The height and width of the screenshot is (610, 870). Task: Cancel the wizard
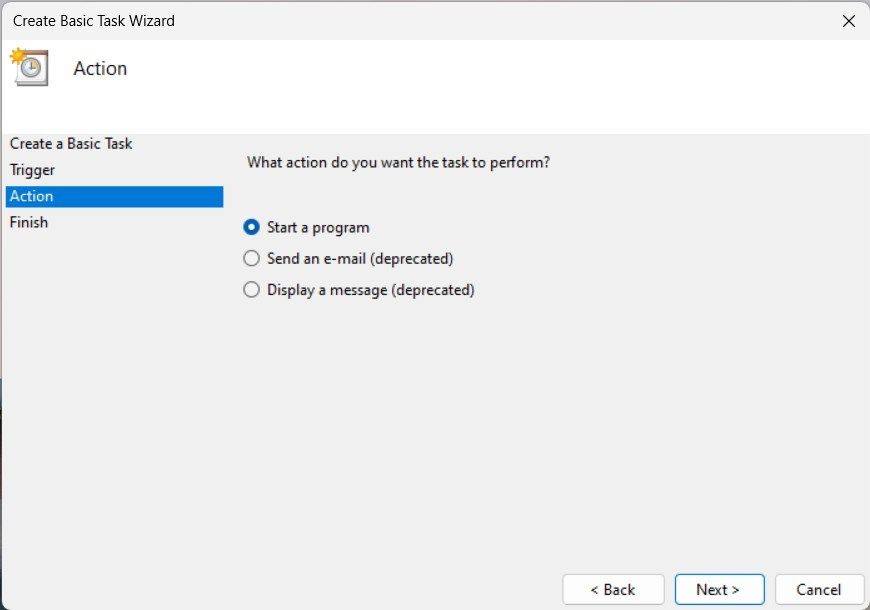[820, 589]
